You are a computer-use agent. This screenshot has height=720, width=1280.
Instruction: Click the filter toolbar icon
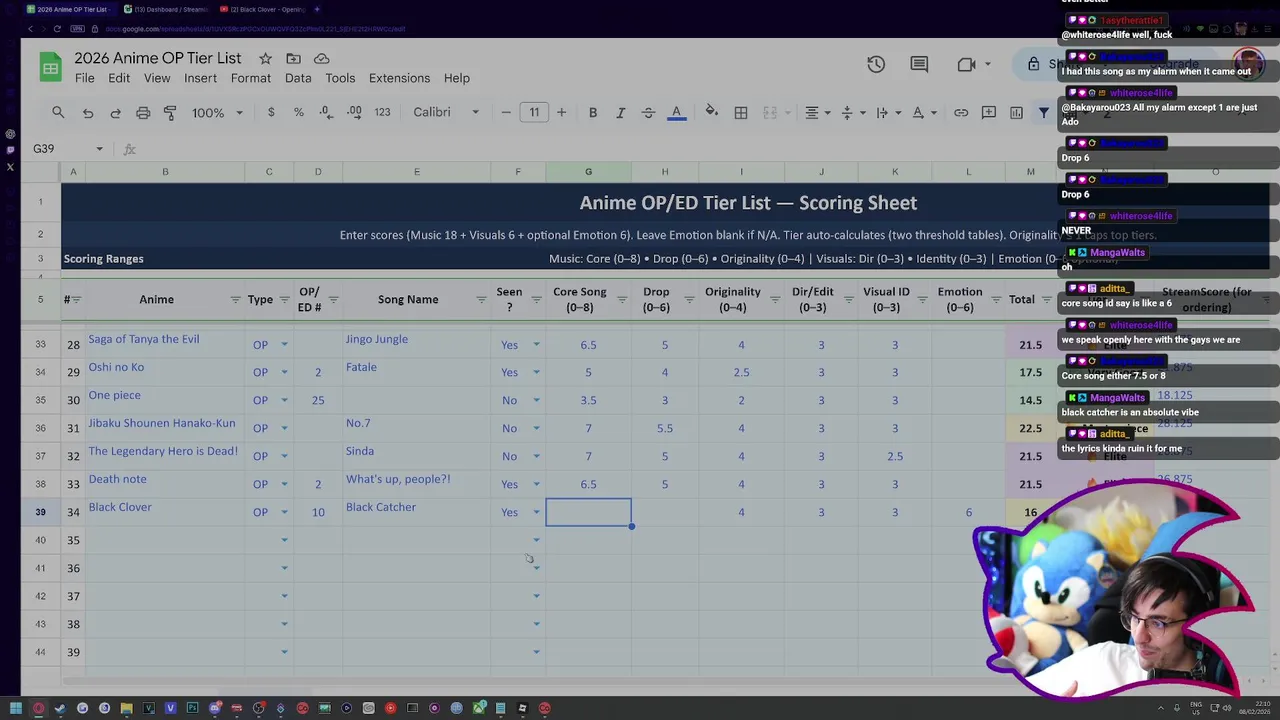pyautogui.click(x=1044, y=113)
